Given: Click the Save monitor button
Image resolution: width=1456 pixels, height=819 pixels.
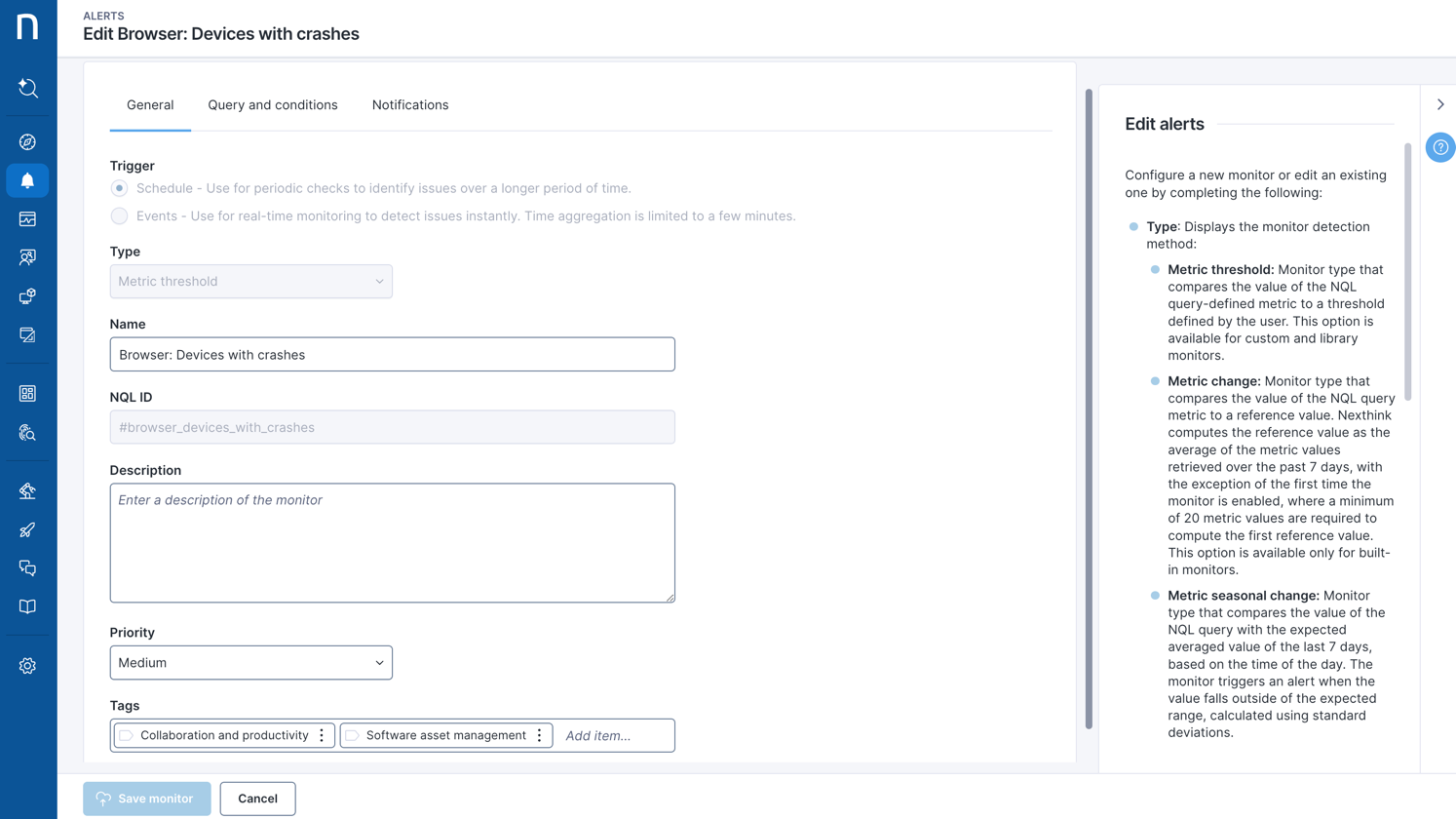Looking at the screenshot, I should coord(146,799).
